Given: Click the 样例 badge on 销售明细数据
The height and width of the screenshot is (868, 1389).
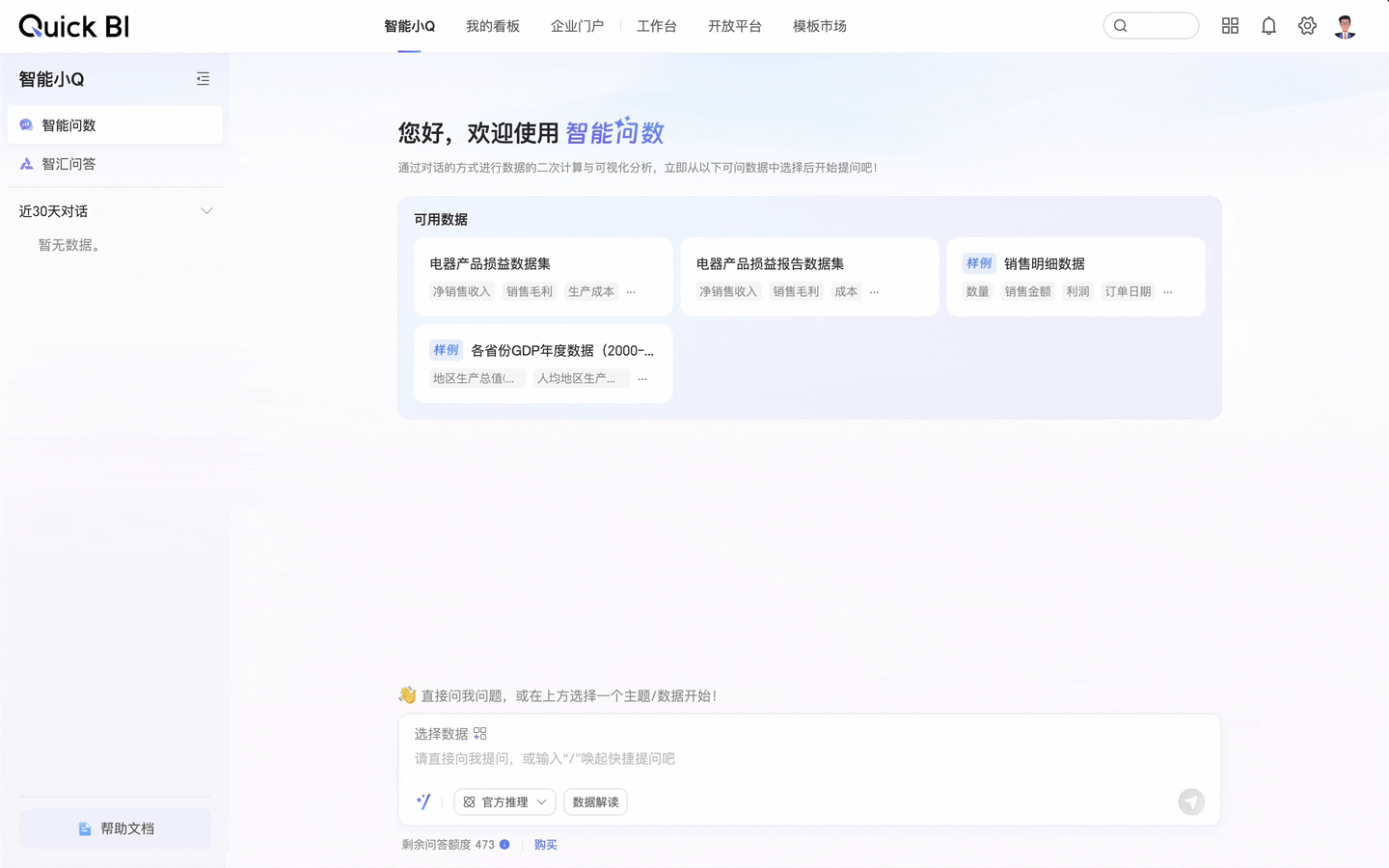Looking at the screenshot, I should pyautogui.click(x=979, y=263).
